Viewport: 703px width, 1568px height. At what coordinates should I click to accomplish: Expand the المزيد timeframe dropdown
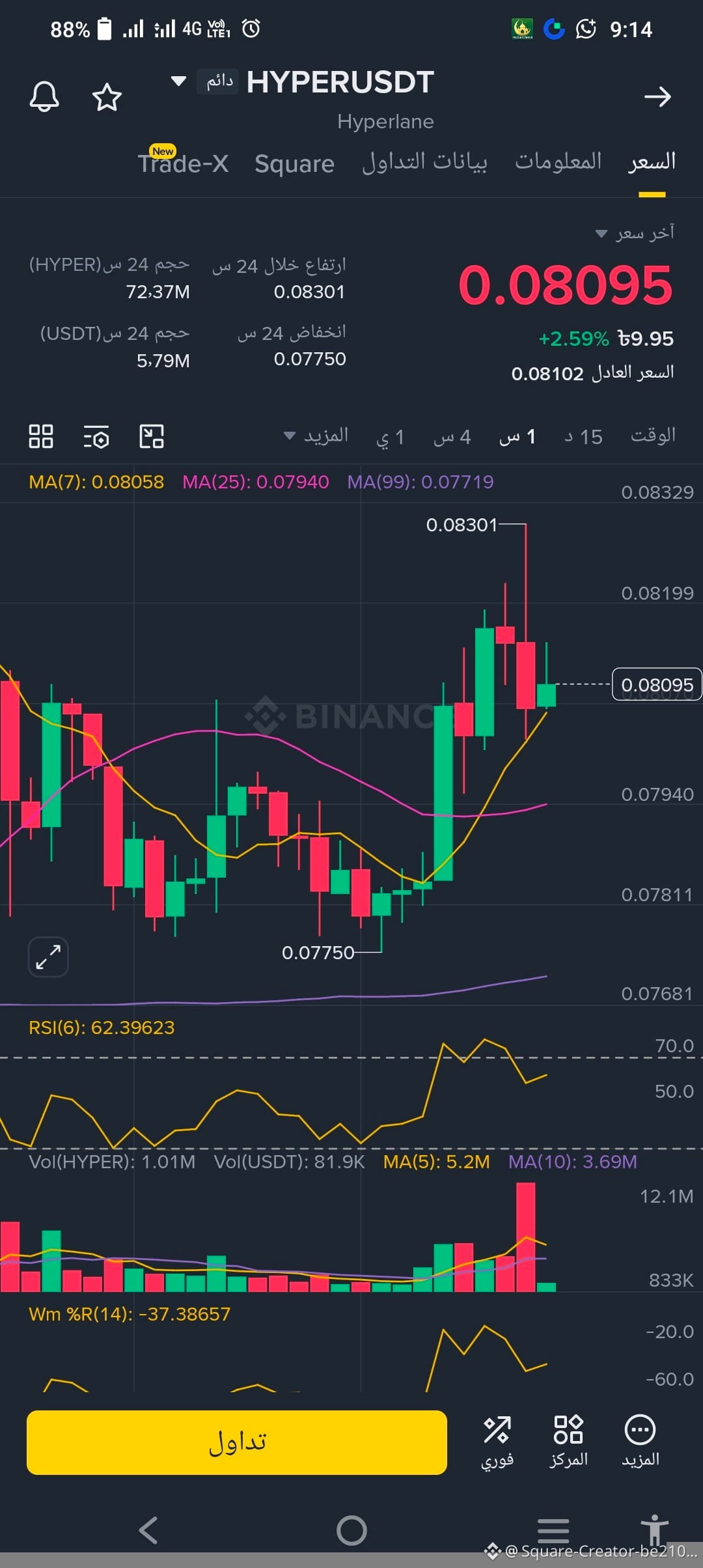pyautogui.click(x=316, y=436)
